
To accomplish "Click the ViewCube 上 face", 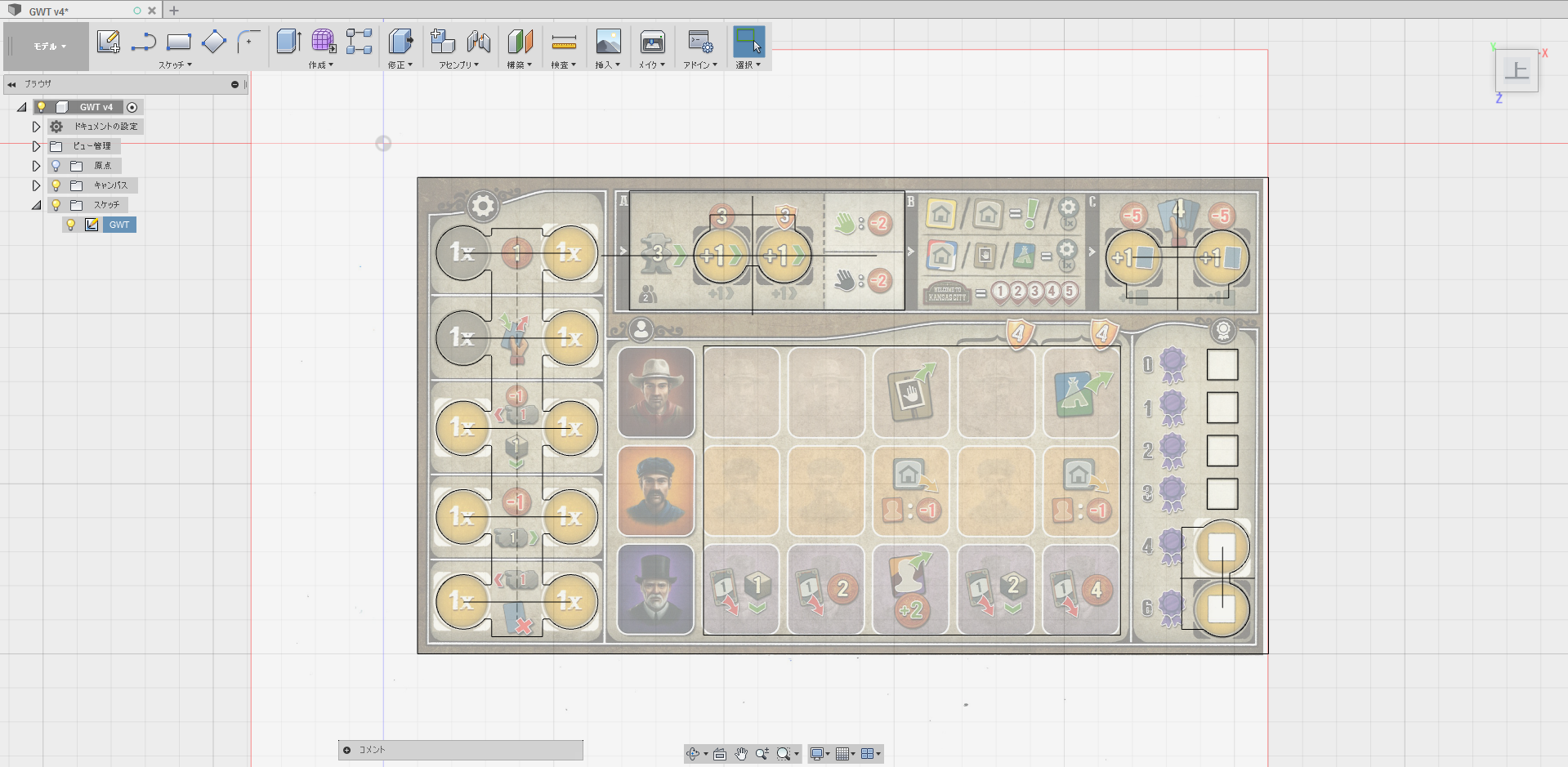I will (x=1517, y=71).
